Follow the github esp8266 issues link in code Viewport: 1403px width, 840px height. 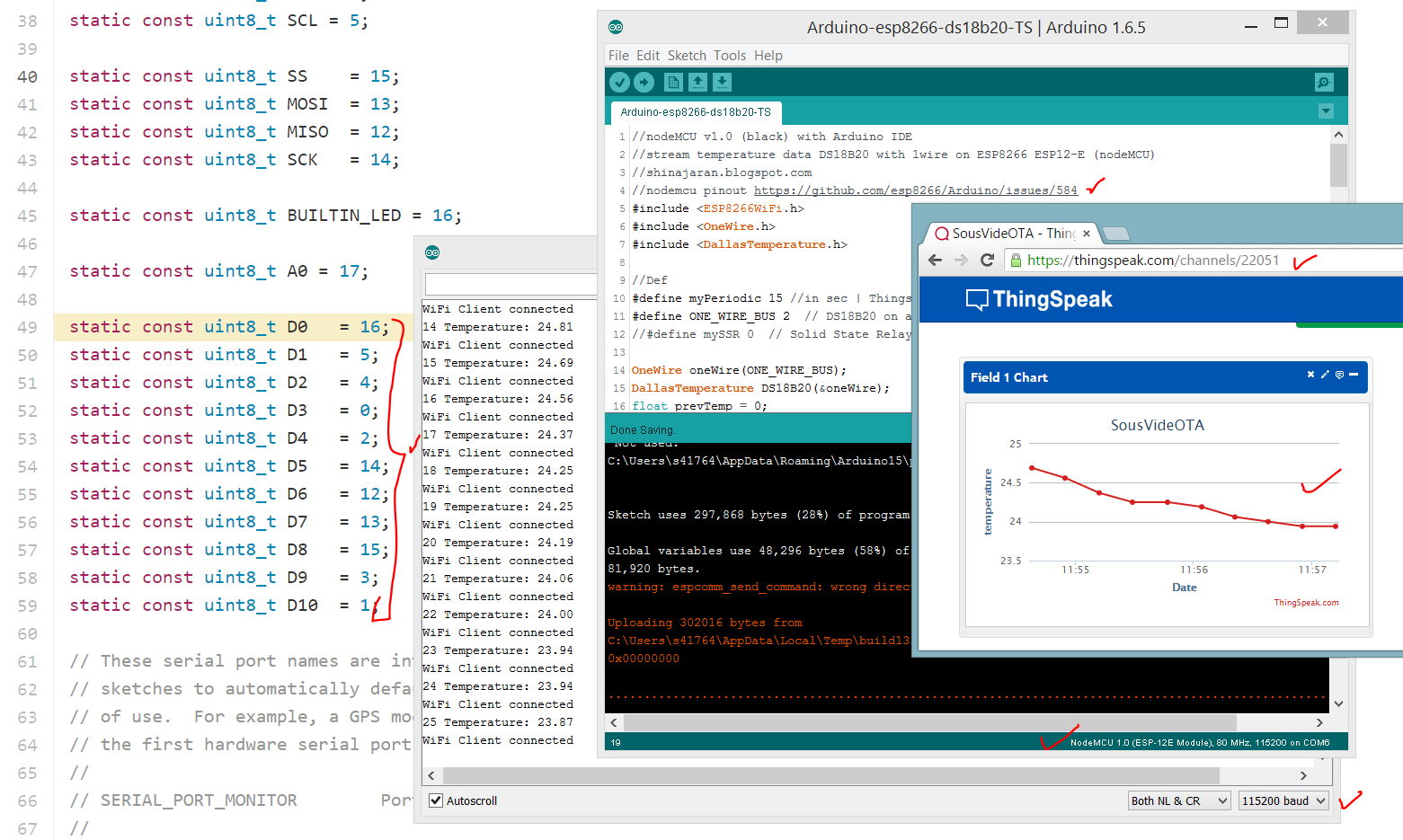pyautogui.click(x=915, y=190)
